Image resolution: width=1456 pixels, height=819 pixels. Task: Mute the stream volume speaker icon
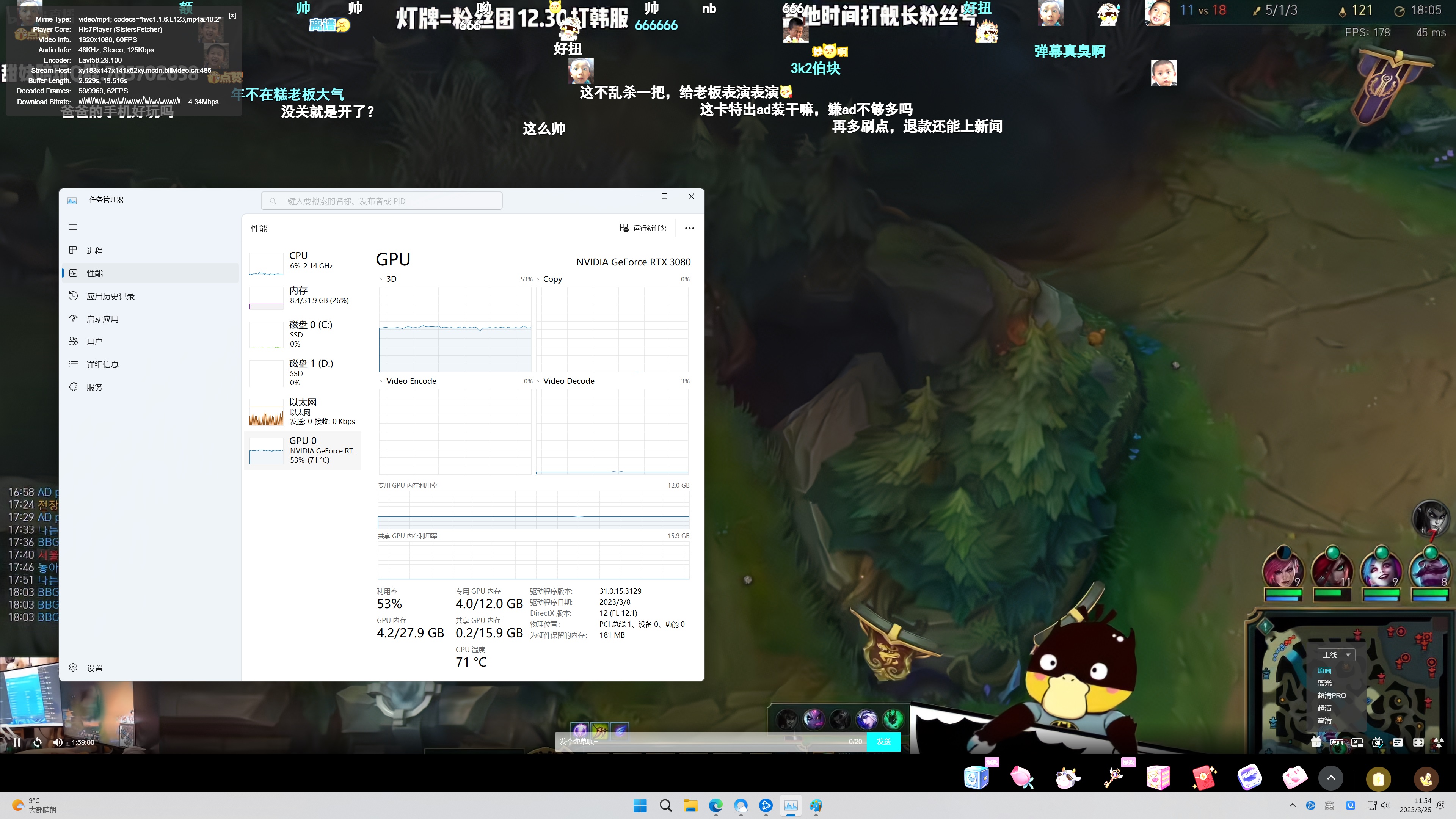58,742
